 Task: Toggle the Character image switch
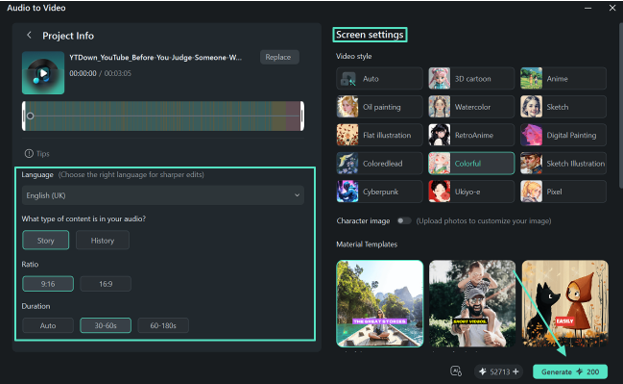[x=404, y=221]
